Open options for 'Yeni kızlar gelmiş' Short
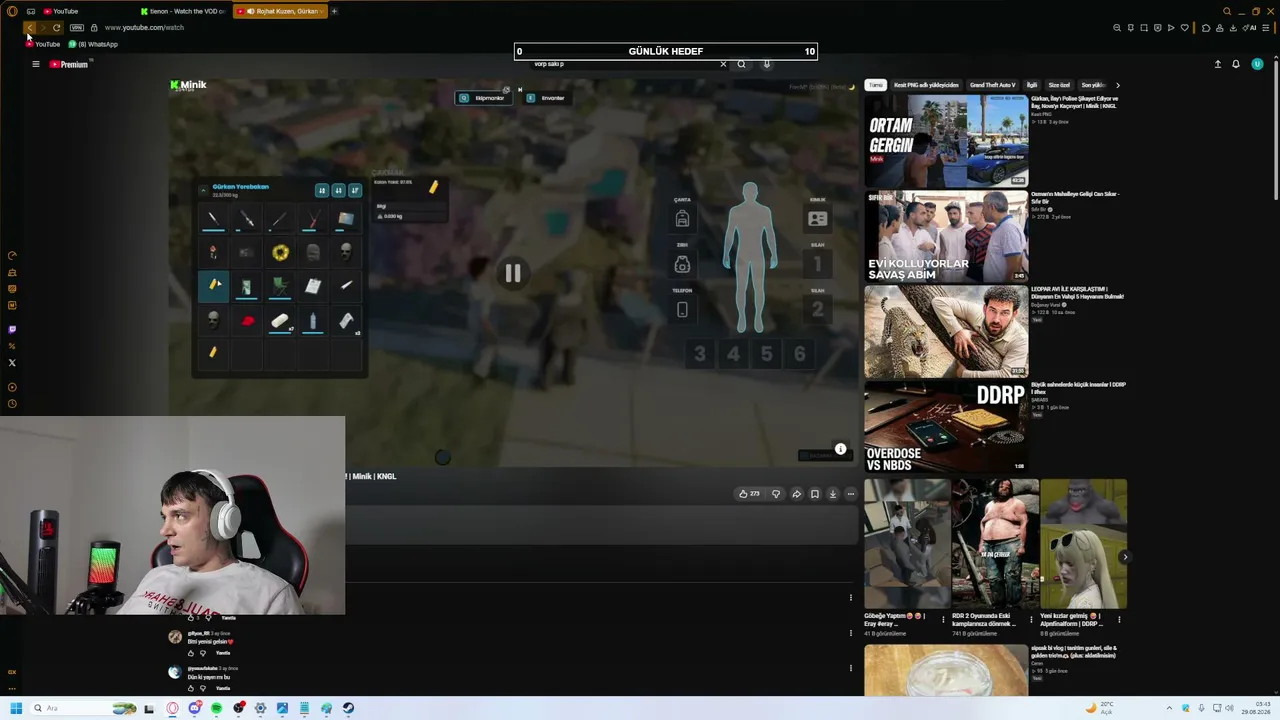 point(1119,620)
